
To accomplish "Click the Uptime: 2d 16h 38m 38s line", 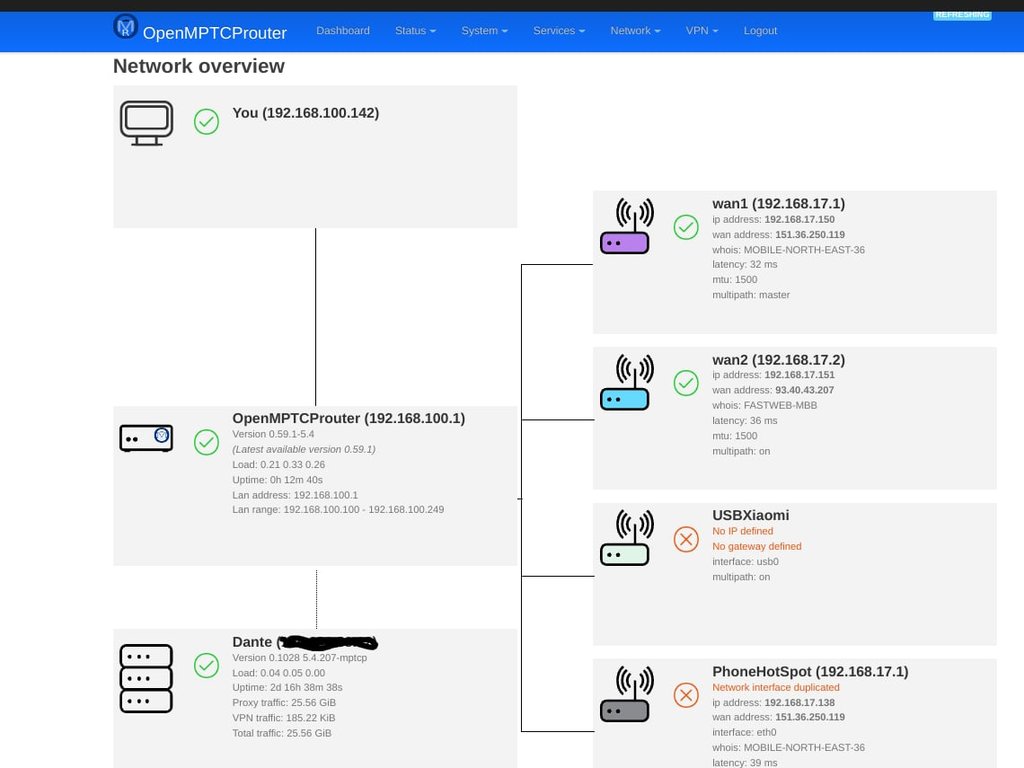I will pos(287,688).
